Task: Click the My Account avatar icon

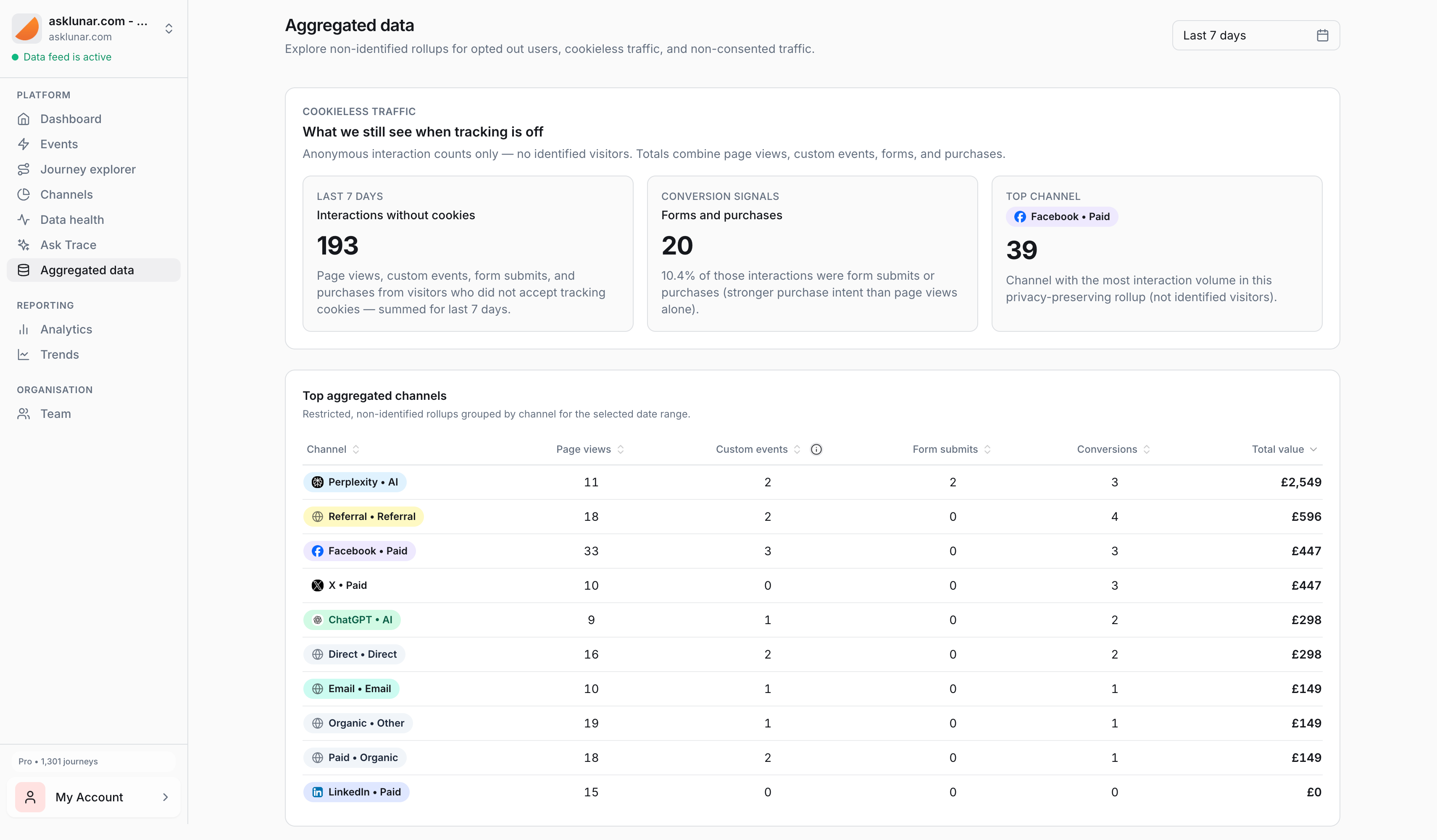Action: [30, 797]
